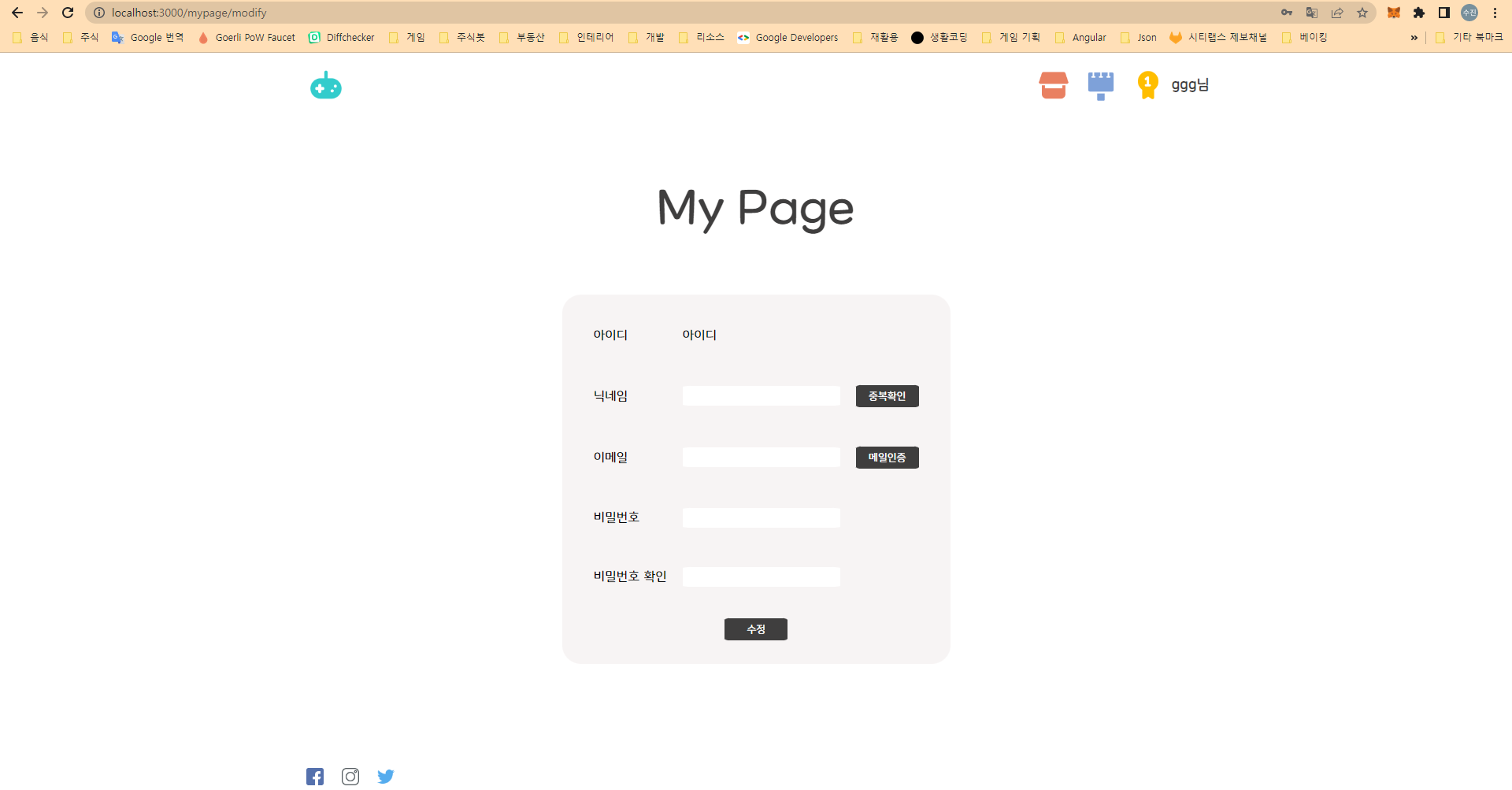The height and width of the screenshot is (790, 1512).
Task: Click the rank 1 medal badge
Action: 1147,85
